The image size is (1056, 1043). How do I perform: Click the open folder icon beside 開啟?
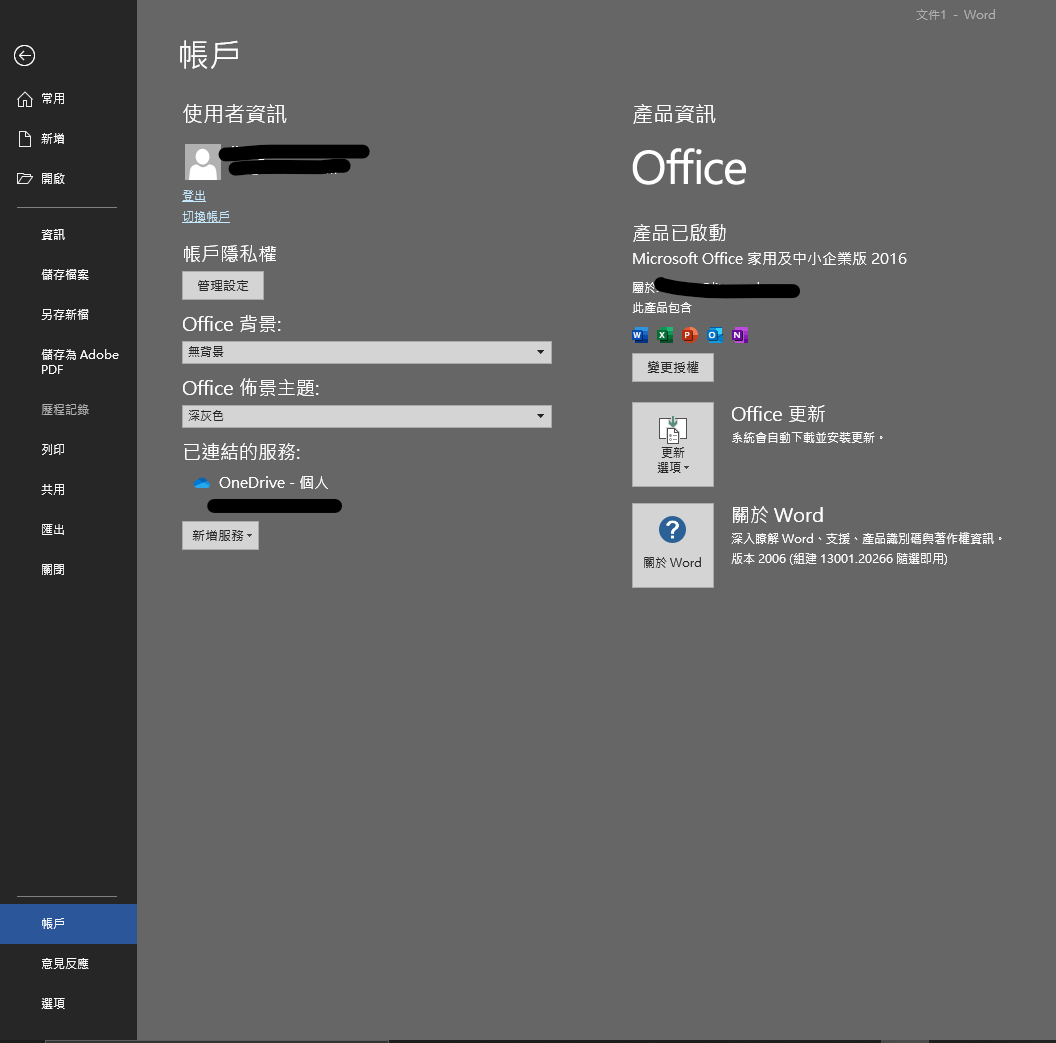pos(25,178)
